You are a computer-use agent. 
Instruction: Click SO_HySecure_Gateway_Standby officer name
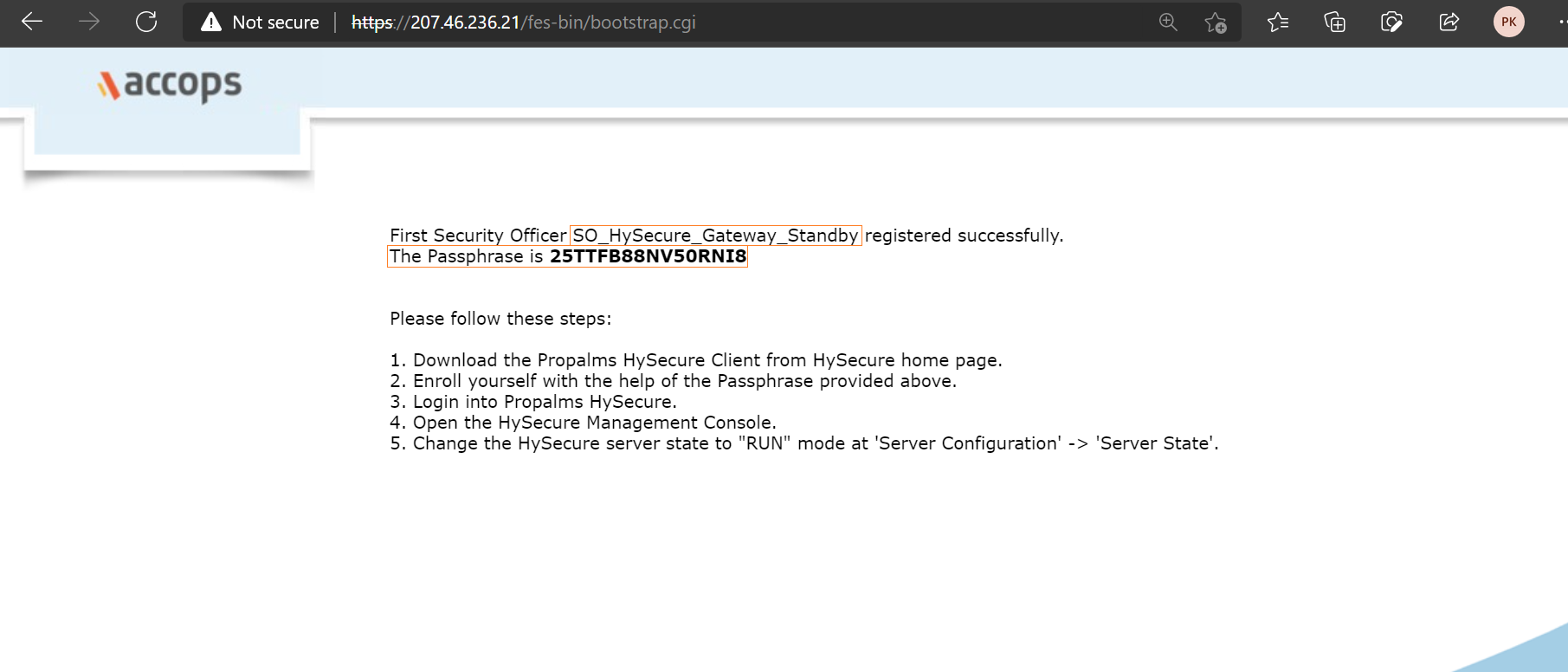(715, 236)
